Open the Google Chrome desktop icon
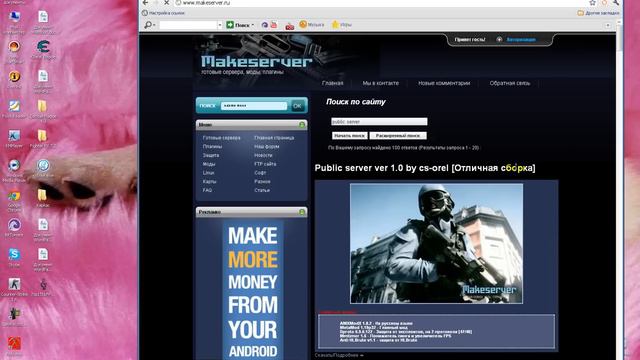The width and height of the screenshot is (640, 360). pos(14,201)
